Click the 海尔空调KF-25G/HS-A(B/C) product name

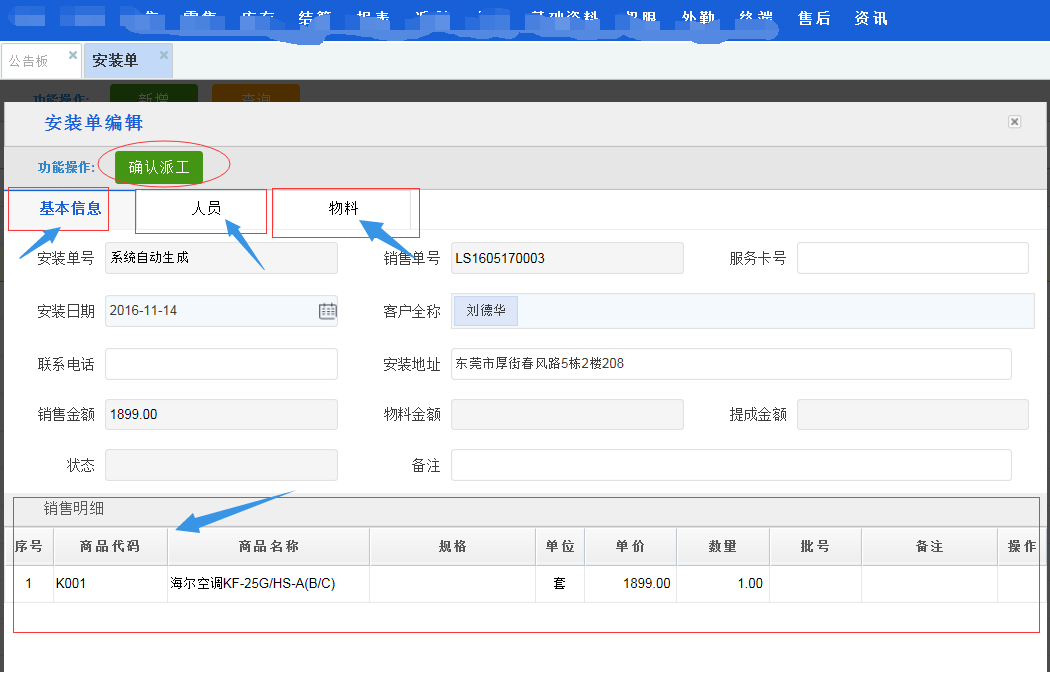pos(253,584)
